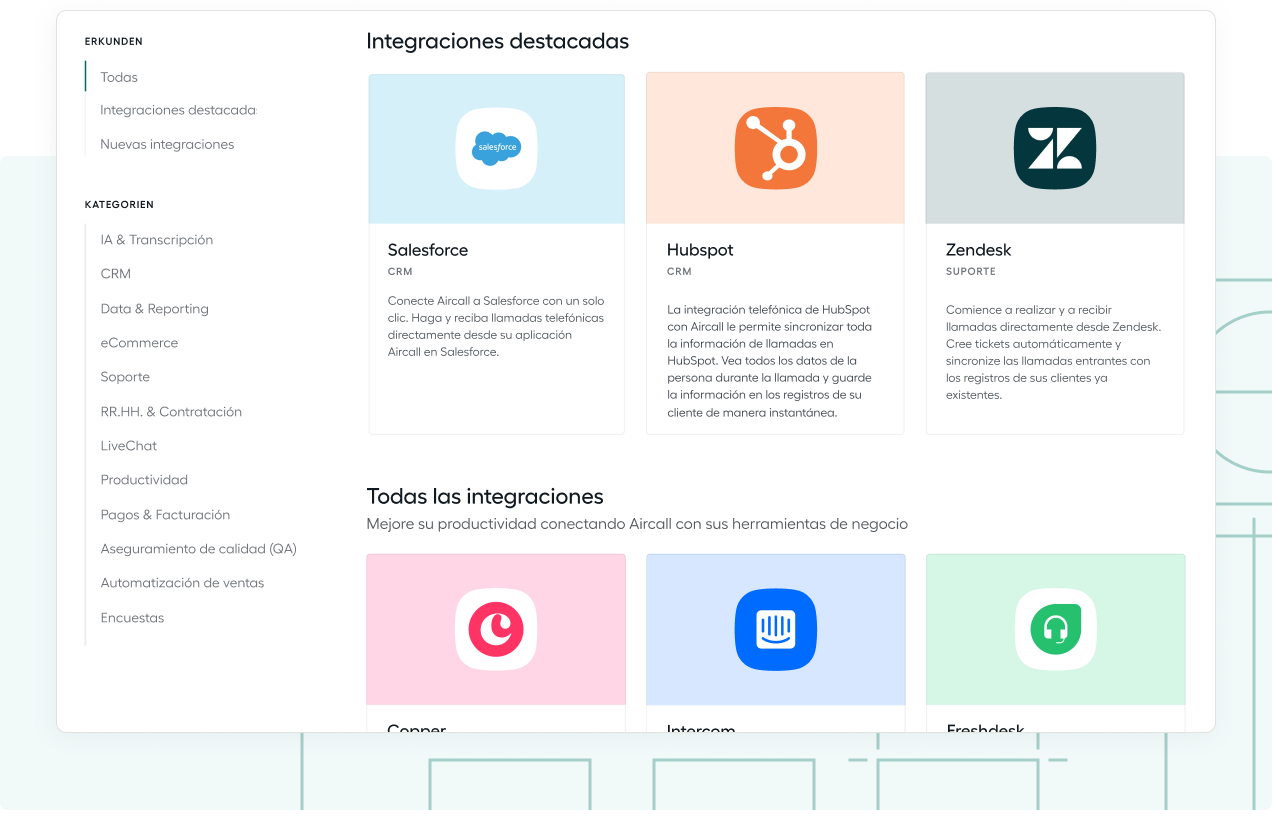Click the Zendesk gray card banner
The image size is (1272, 818).
(x=1055, y=148)
